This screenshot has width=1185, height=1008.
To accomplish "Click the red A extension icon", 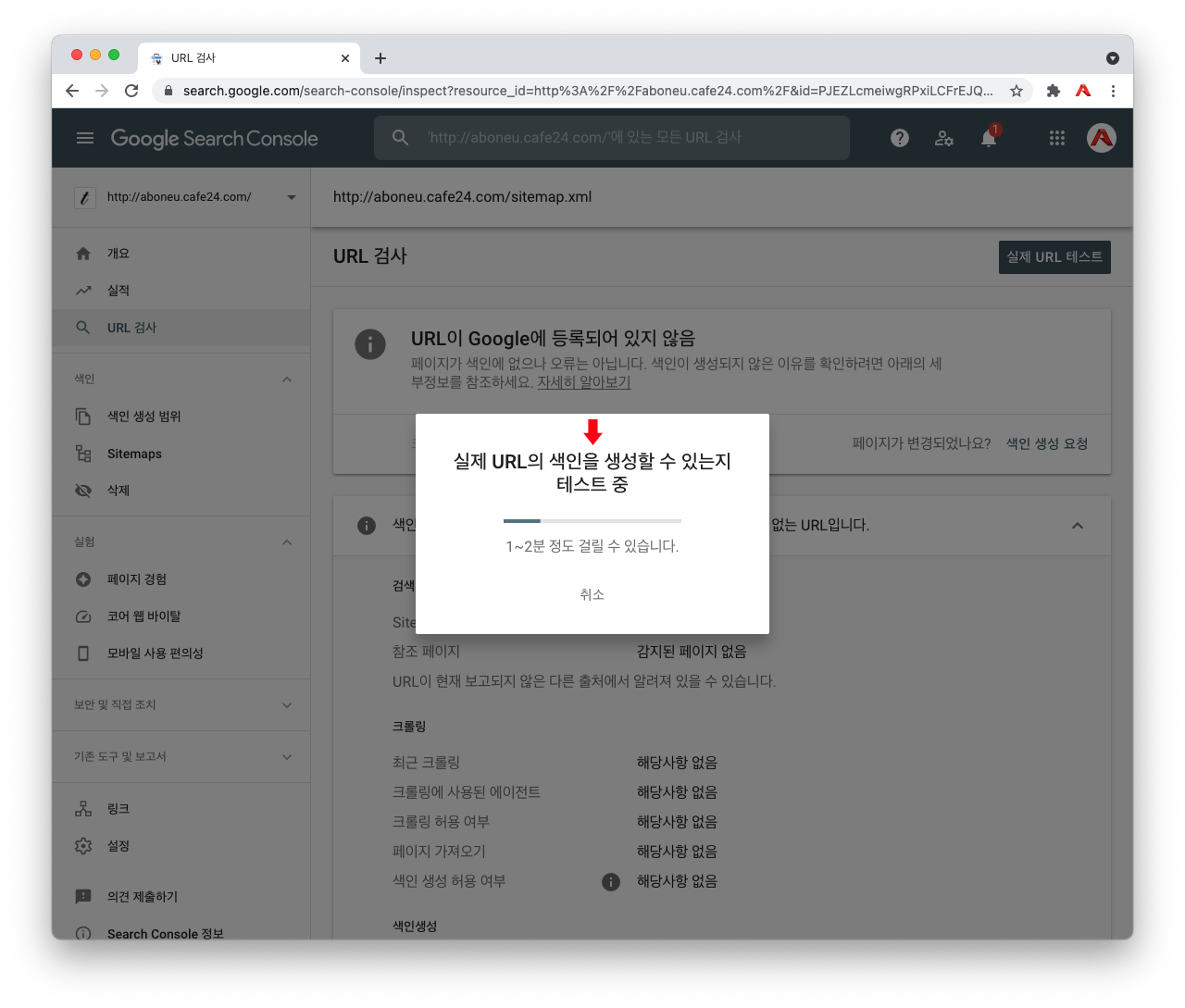I will (1083, 91).
